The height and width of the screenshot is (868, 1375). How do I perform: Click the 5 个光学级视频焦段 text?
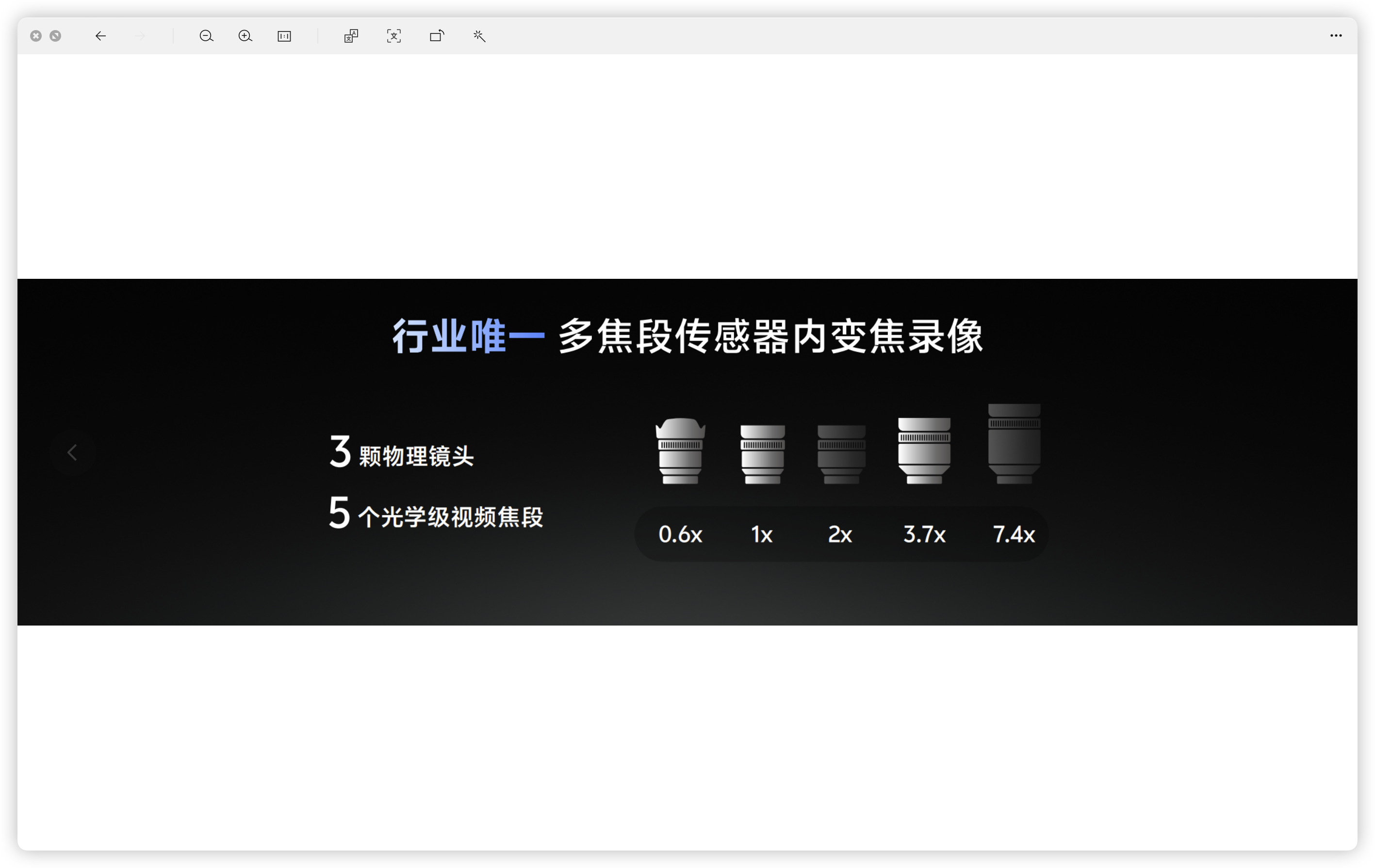click(436, 513)
